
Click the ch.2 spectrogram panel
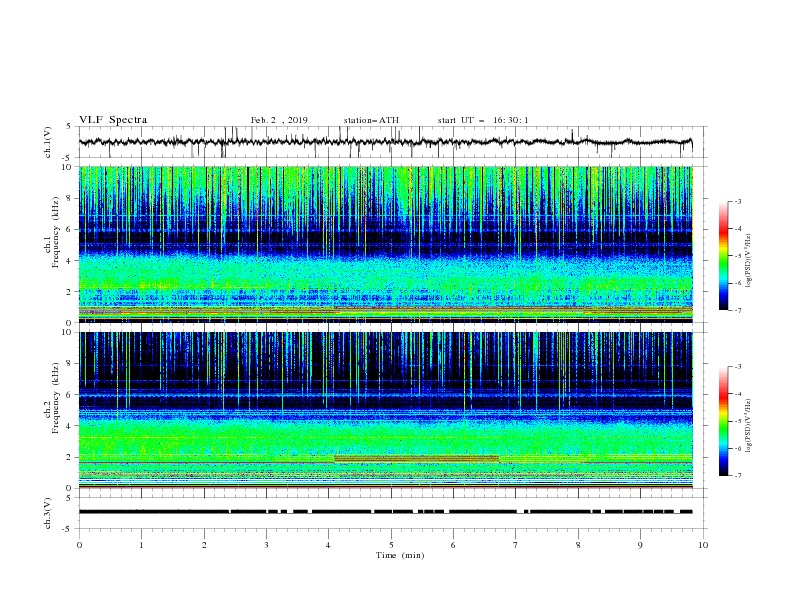386,410
